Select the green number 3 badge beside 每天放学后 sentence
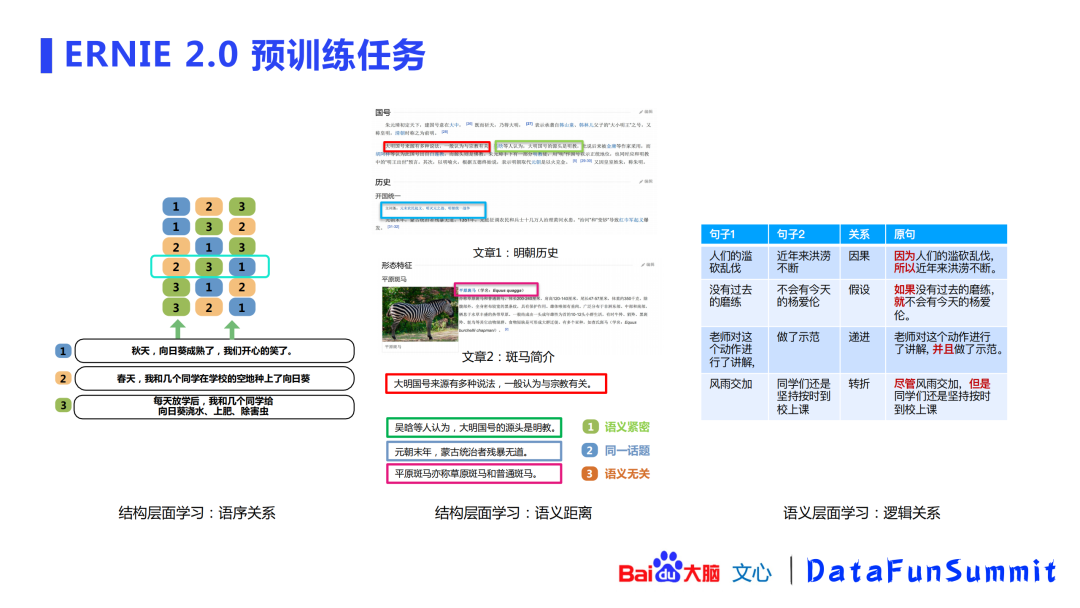Image resolution: width=1080 pixels, height=608 pixels. [x=63, y=406]
